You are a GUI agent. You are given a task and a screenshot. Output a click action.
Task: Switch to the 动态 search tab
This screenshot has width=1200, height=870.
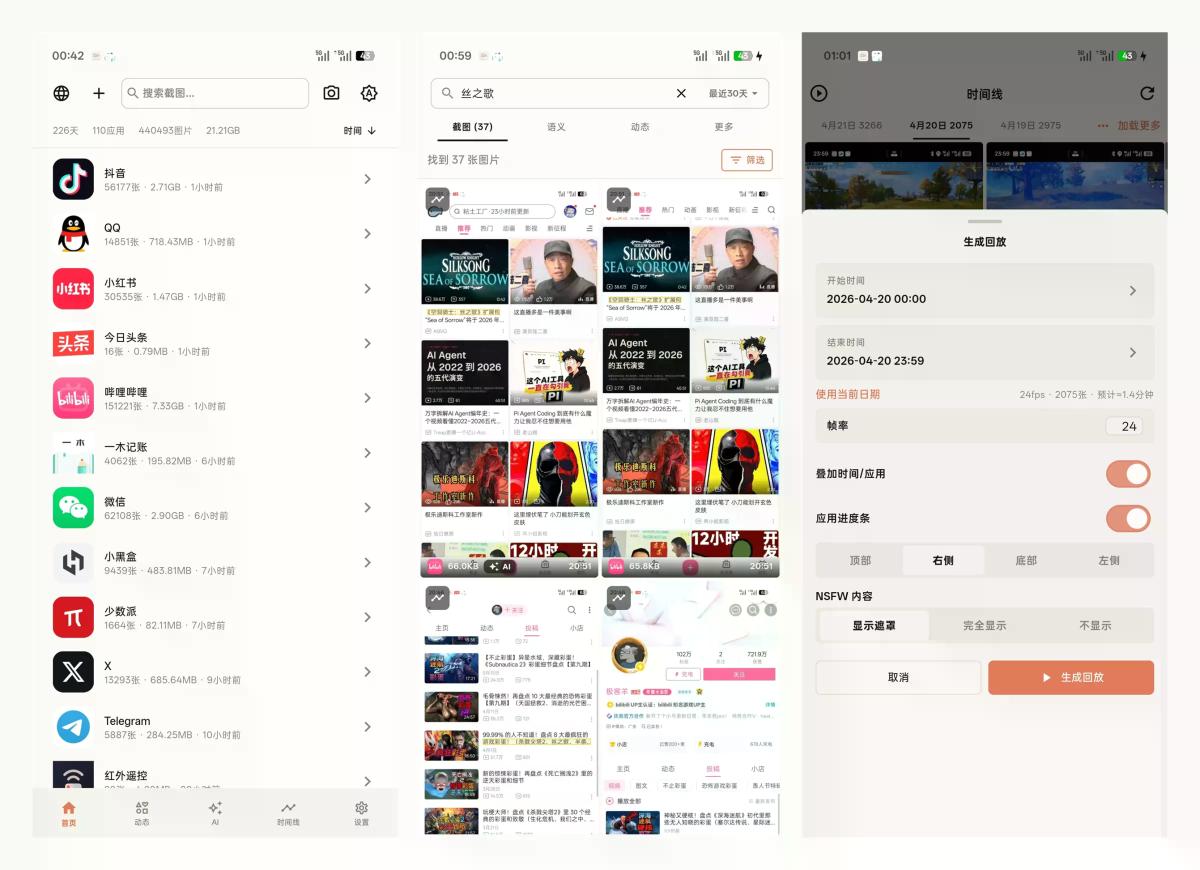[640, 127]
